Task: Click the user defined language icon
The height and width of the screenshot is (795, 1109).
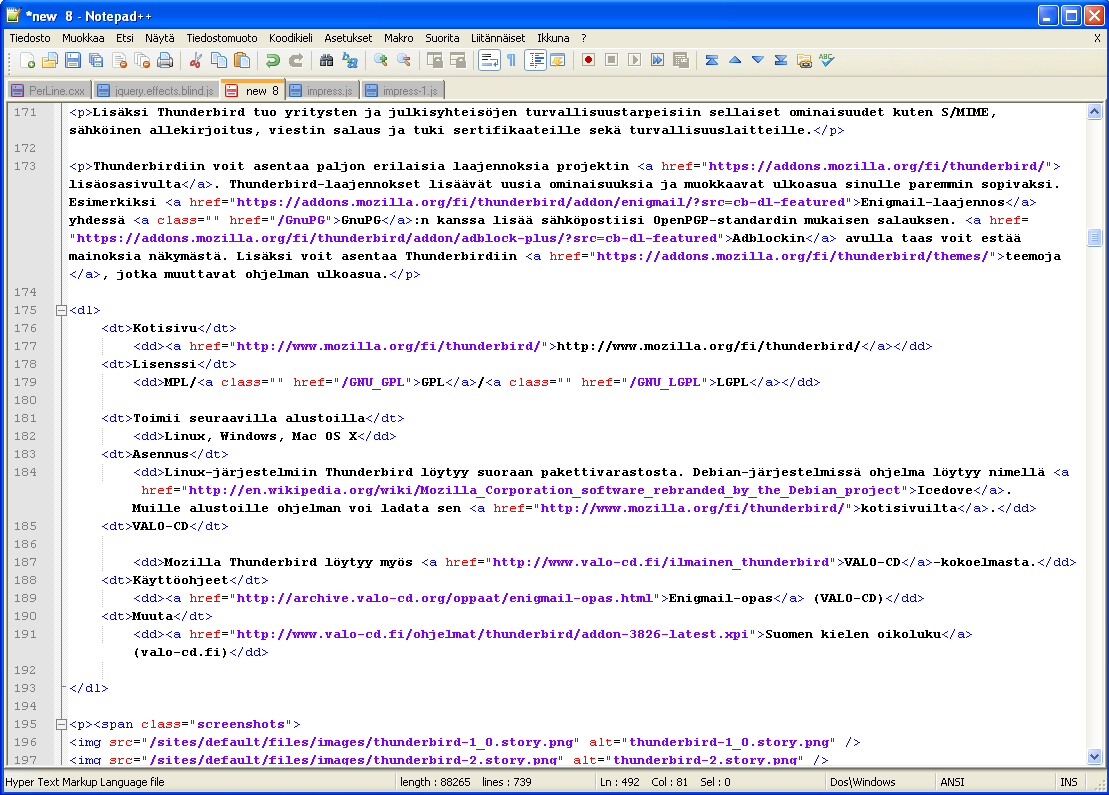Action: tap(558, 61)
